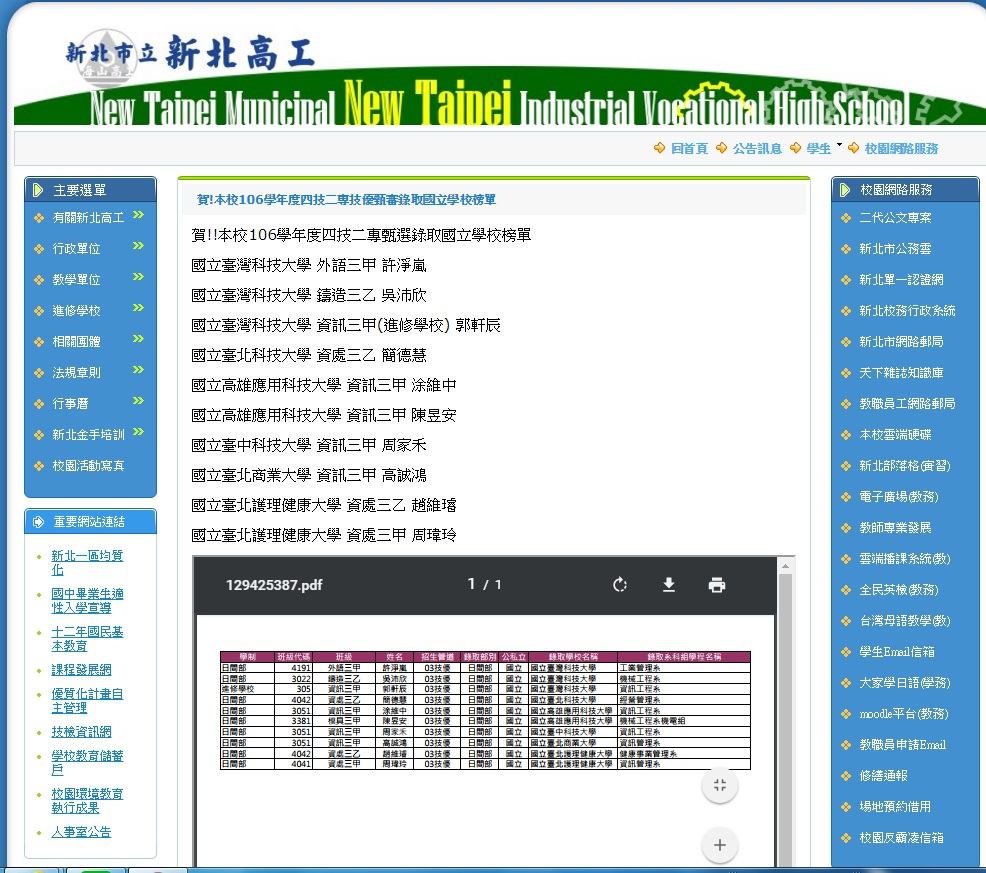Open 全民英檢(教務) service link
The width and height of the screenshot is (986, 873).
click(899, 589)
